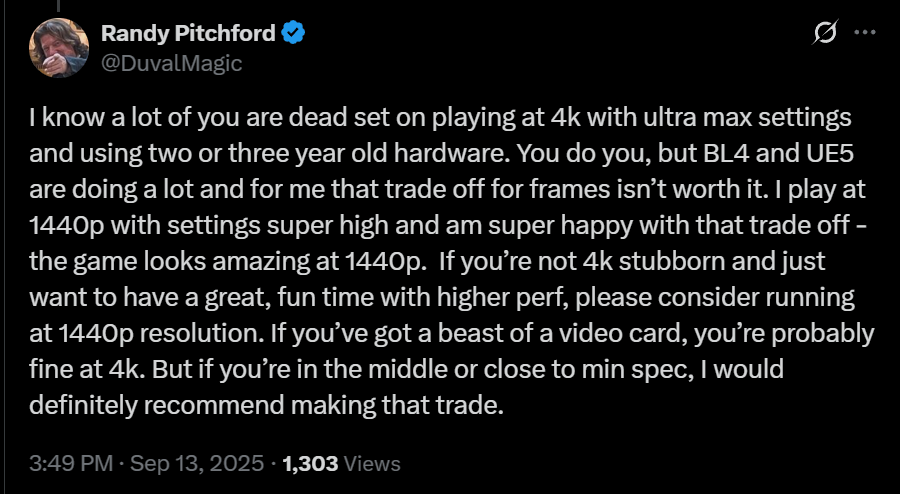Open the Randy Pitchford display name link
The height and width of the screenshot is (494, 900).
pyautogui.click(x=188, y=33)
